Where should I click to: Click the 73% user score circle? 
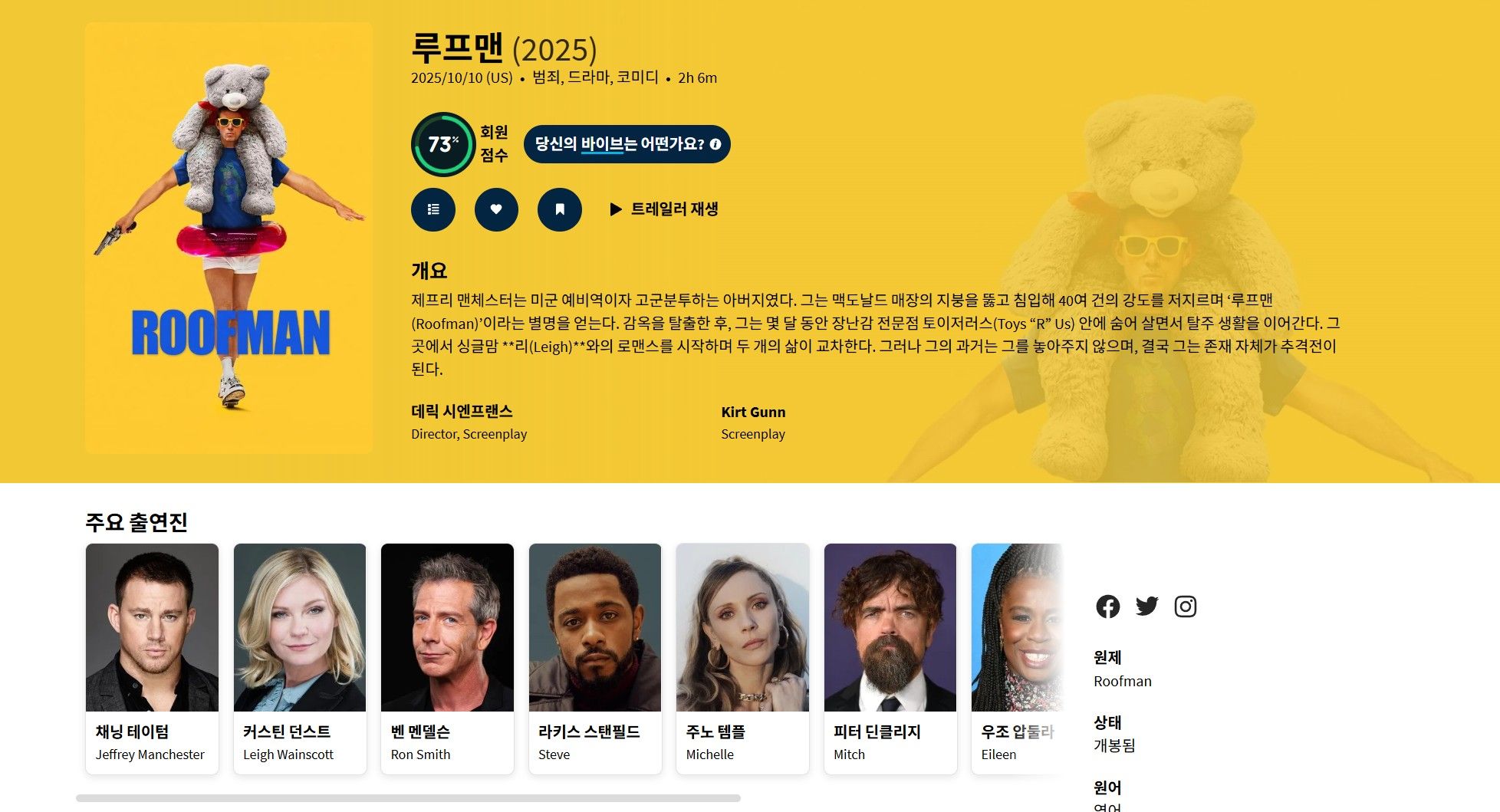[443, 144]
